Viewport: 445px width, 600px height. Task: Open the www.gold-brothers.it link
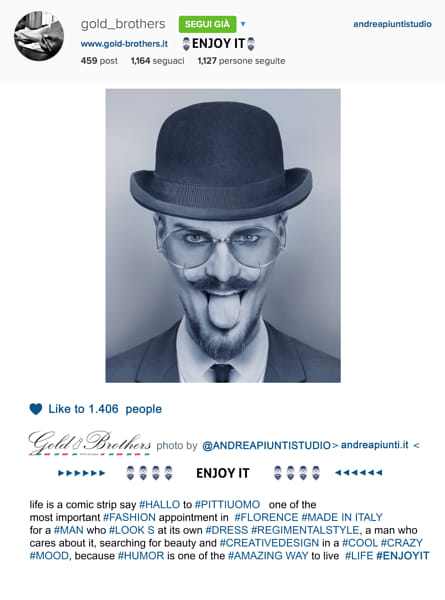tap(124, 44)
